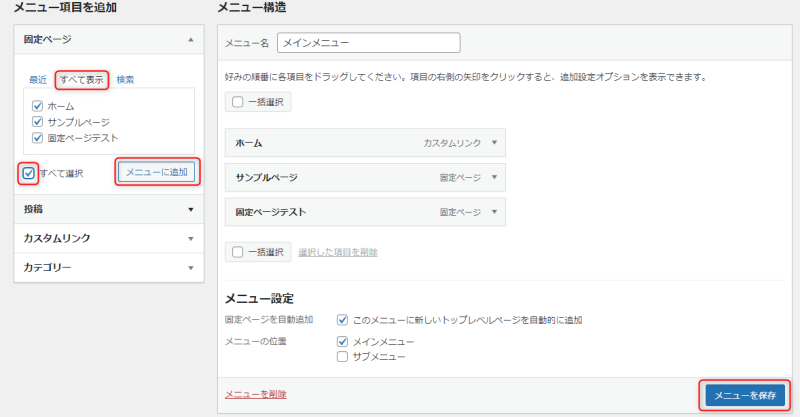The image size is (800, 417).
Task: Expand the 投稿 section
Action: click(x=190, y=209)
